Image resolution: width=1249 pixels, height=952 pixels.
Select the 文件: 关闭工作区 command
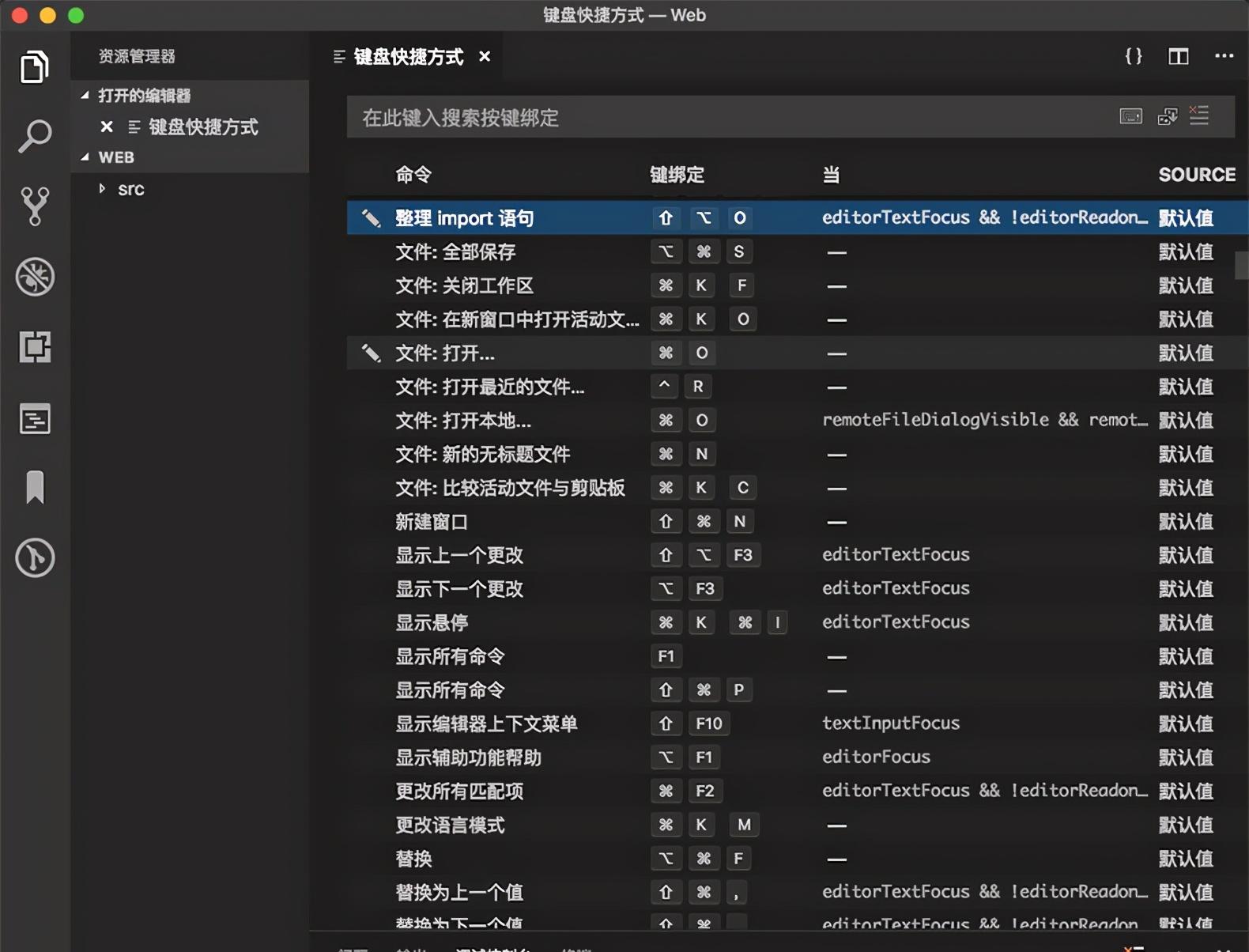coord(464,285)
